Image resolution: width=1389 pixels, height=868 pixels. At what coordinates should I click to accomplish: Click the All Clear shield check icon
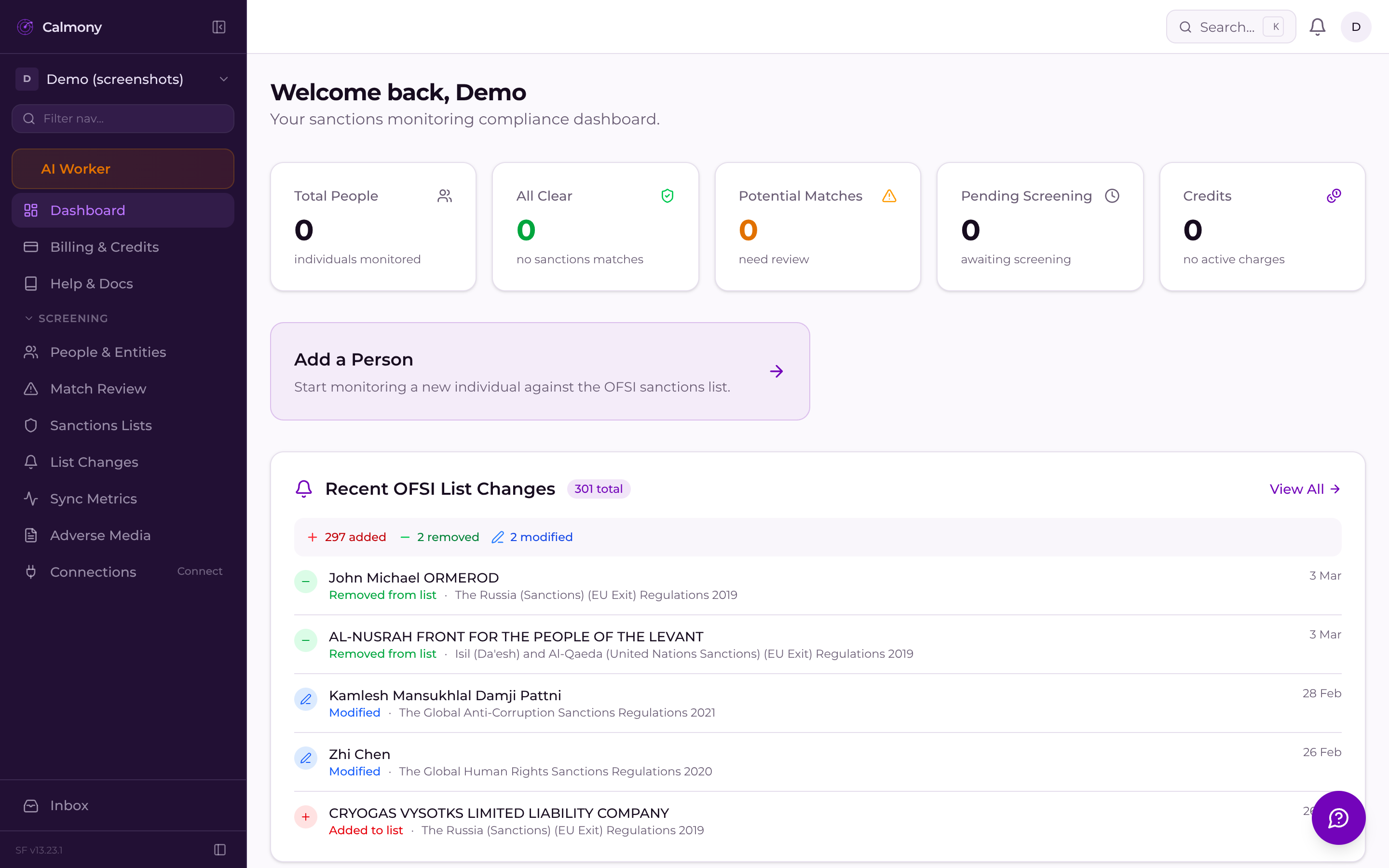pos(667,196)
